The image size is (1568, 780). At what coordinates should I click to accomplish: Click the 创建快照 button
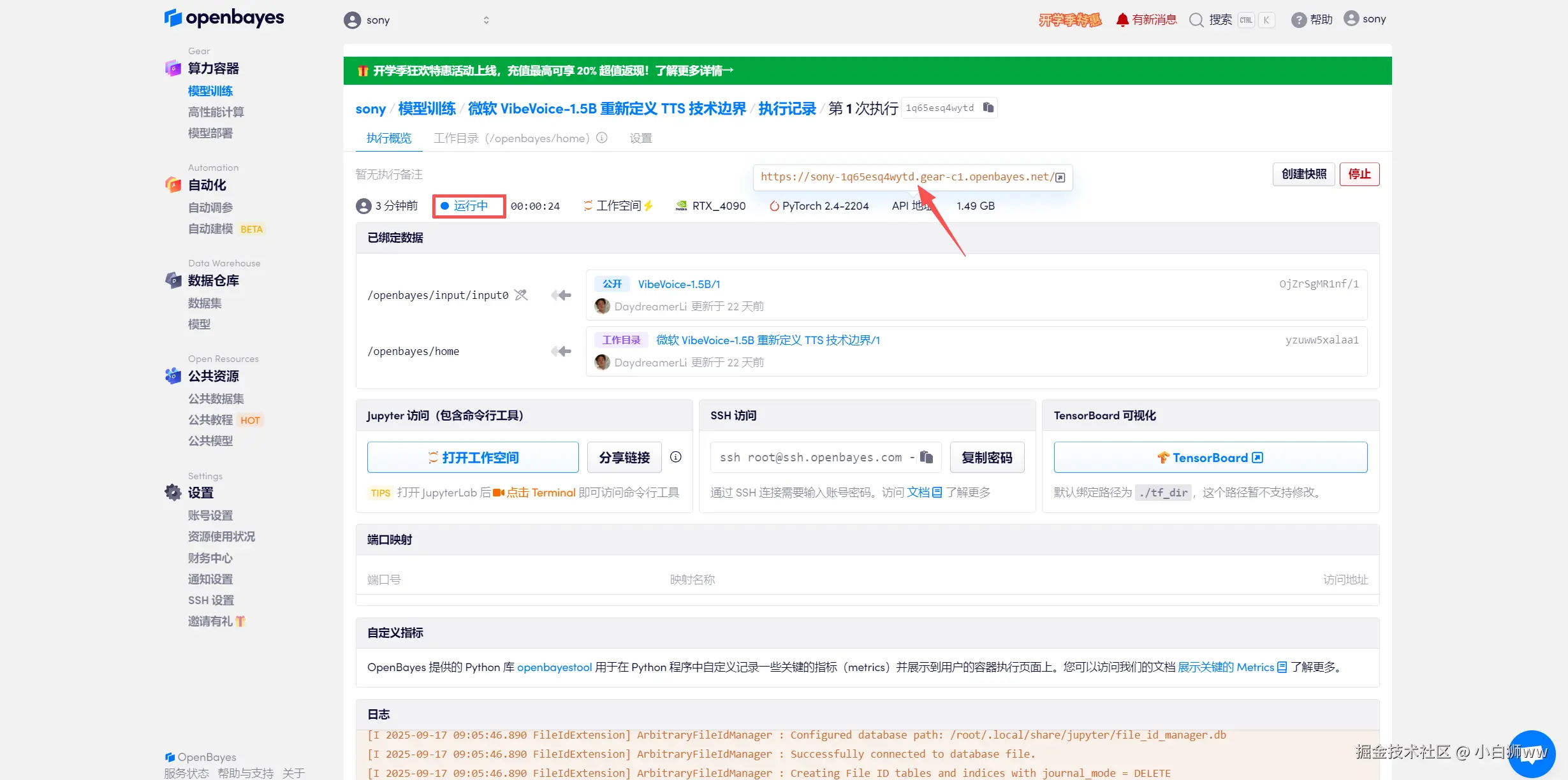1303,174
